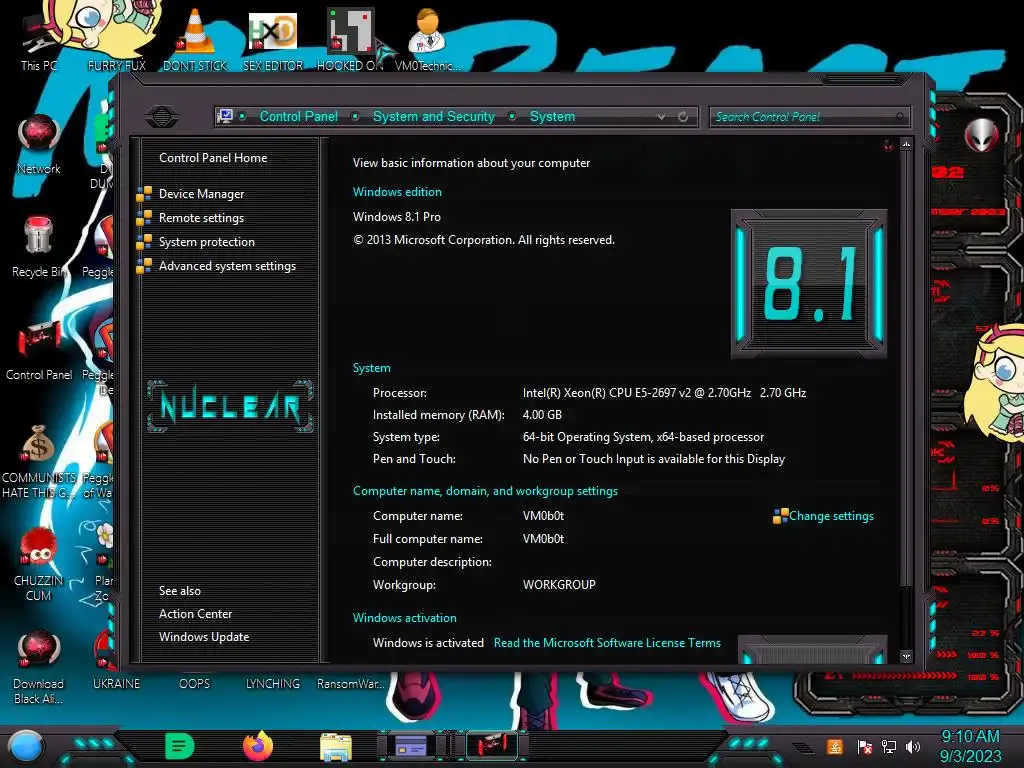Select the UKRAINE desktop item

pos(116,683)
